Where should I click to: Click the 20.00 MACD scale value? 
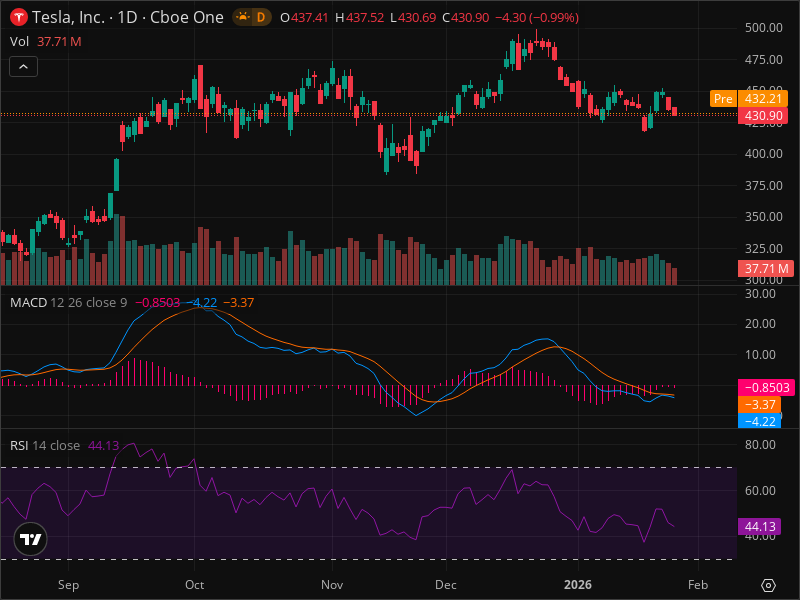point(760,324)
